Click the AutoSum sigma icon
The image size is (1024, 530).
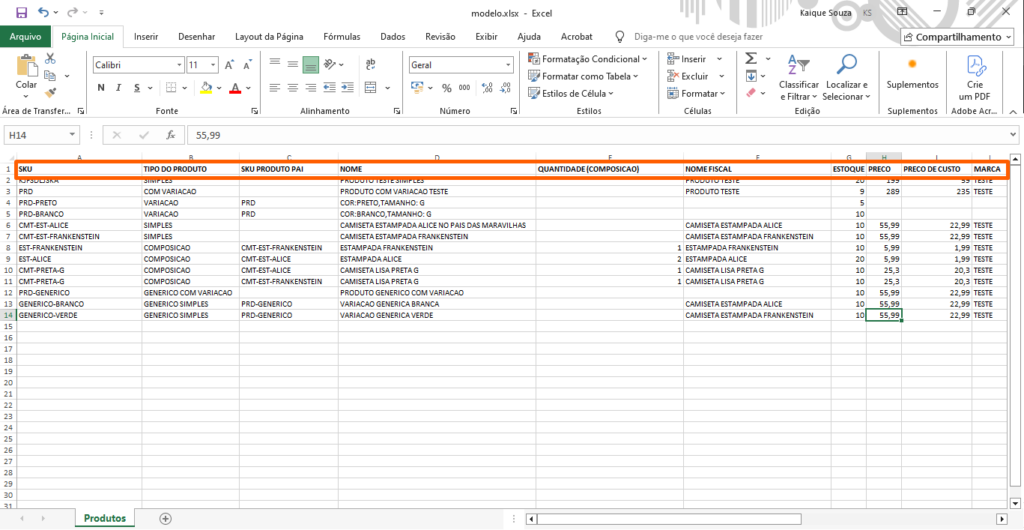(x=751, y=59)
